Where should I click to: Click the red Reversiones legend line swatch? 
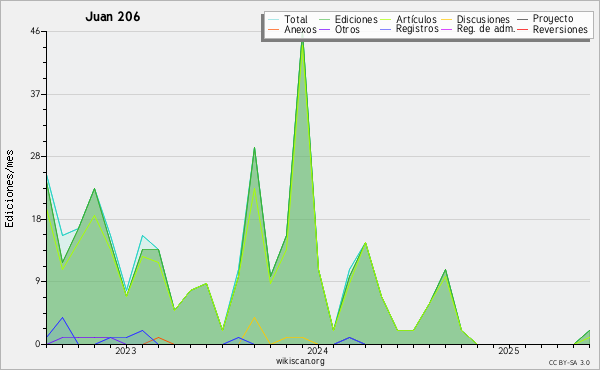coord(522,29)
